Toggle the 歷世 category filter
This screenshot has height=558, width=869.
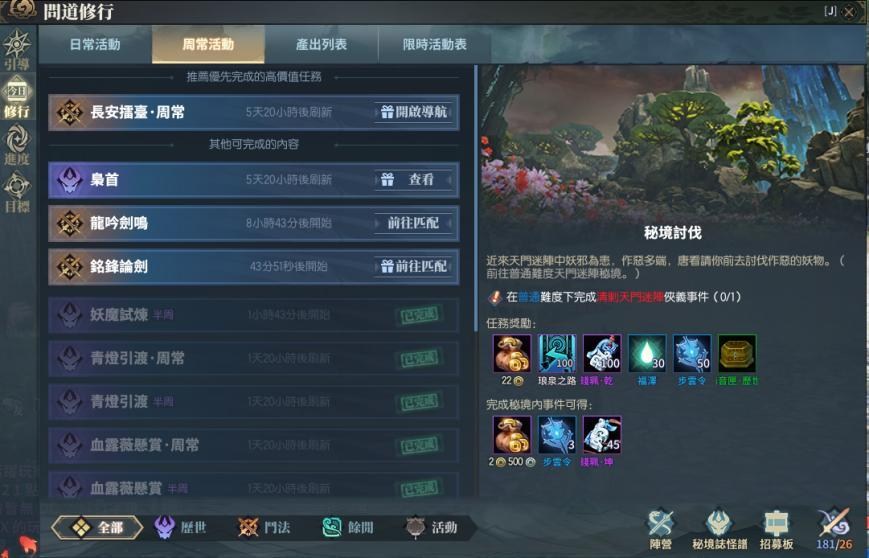tap(180, 528)
